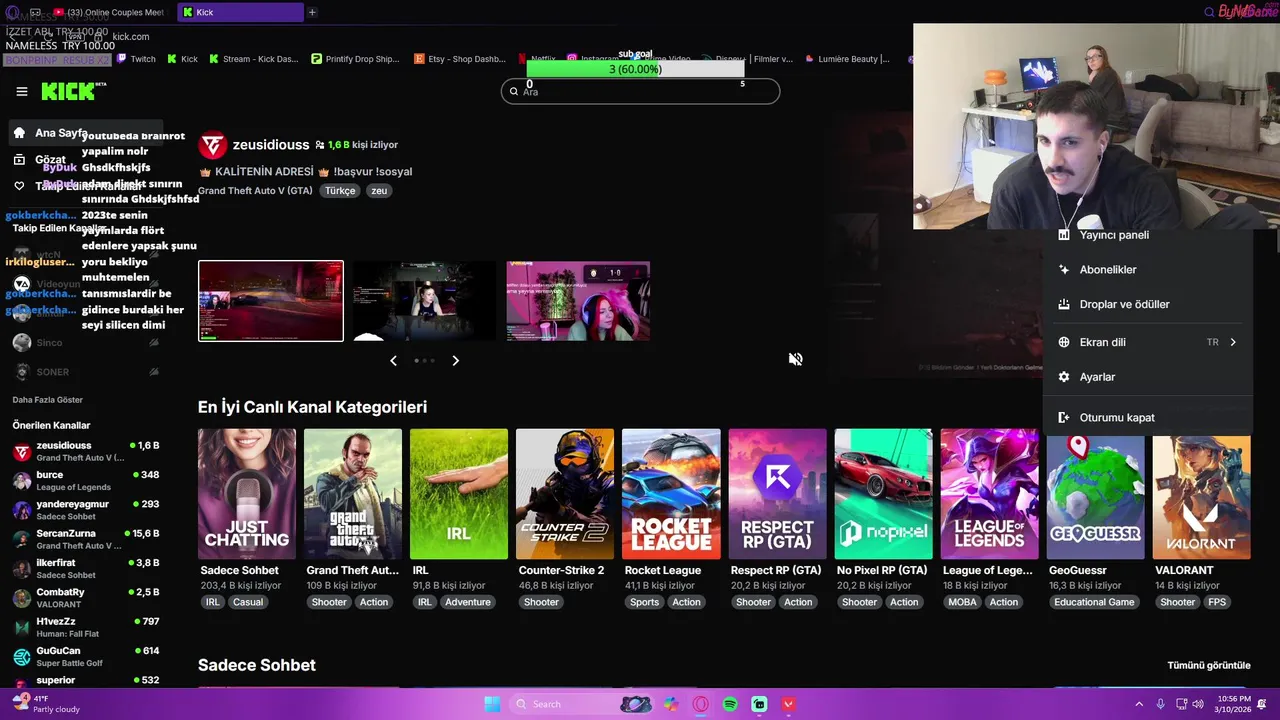Open Opera browser taskbar icon
1280x720 pixels.
click(701, 704)
